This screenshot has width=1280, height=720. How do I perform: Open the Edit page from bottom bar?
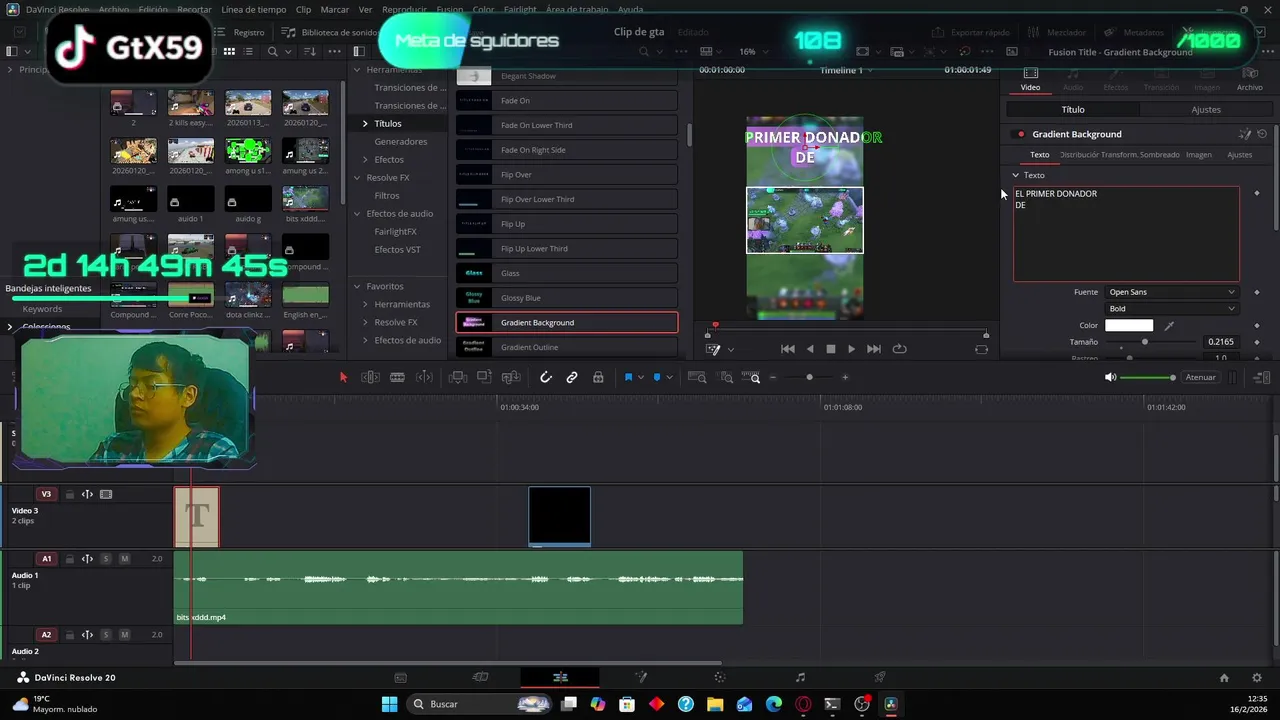(x=560, y=677)
